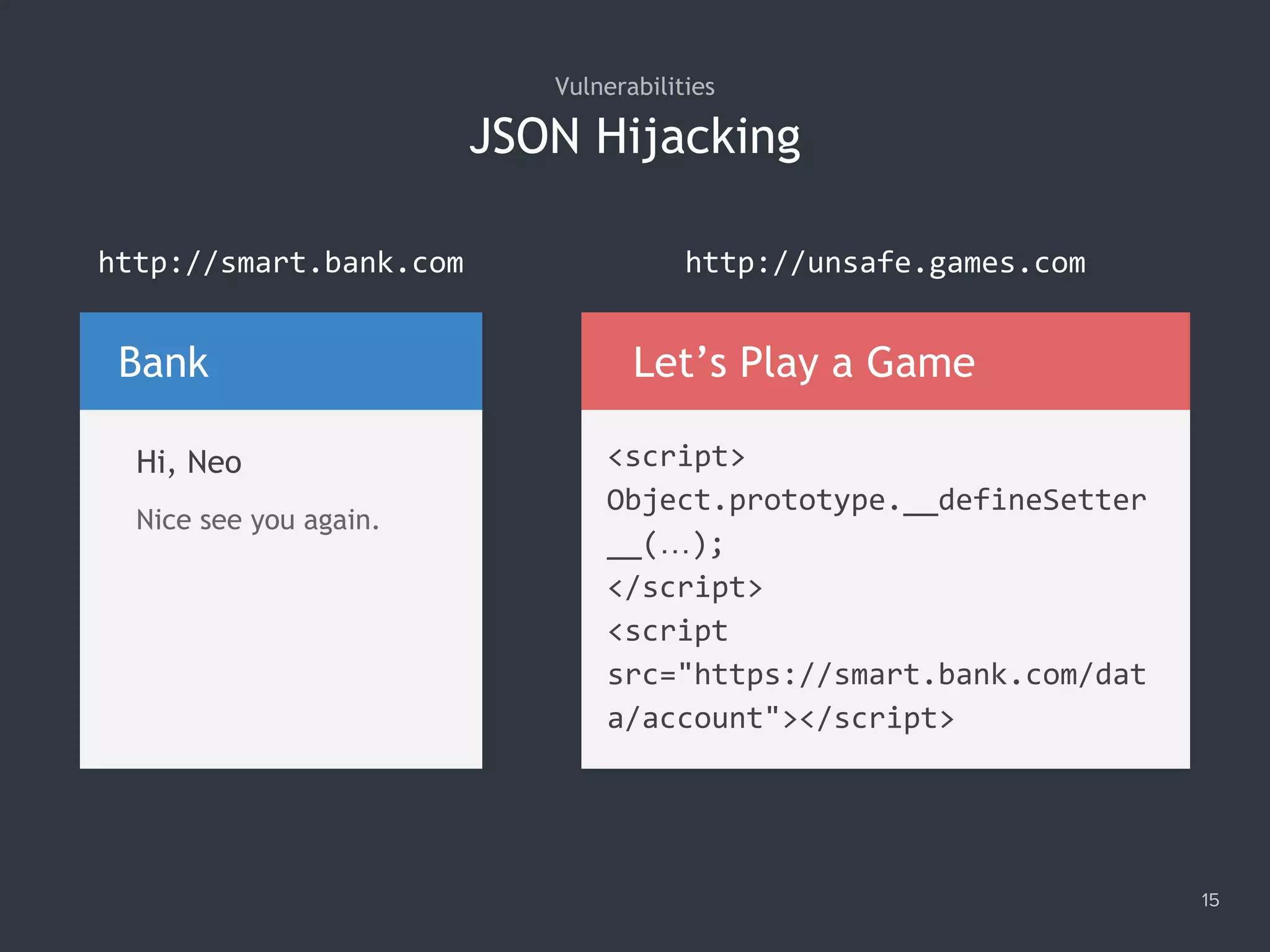
Task: Click the http://smart.bank.com URL label
Action: pyautogui.click(x=281, y=263)
